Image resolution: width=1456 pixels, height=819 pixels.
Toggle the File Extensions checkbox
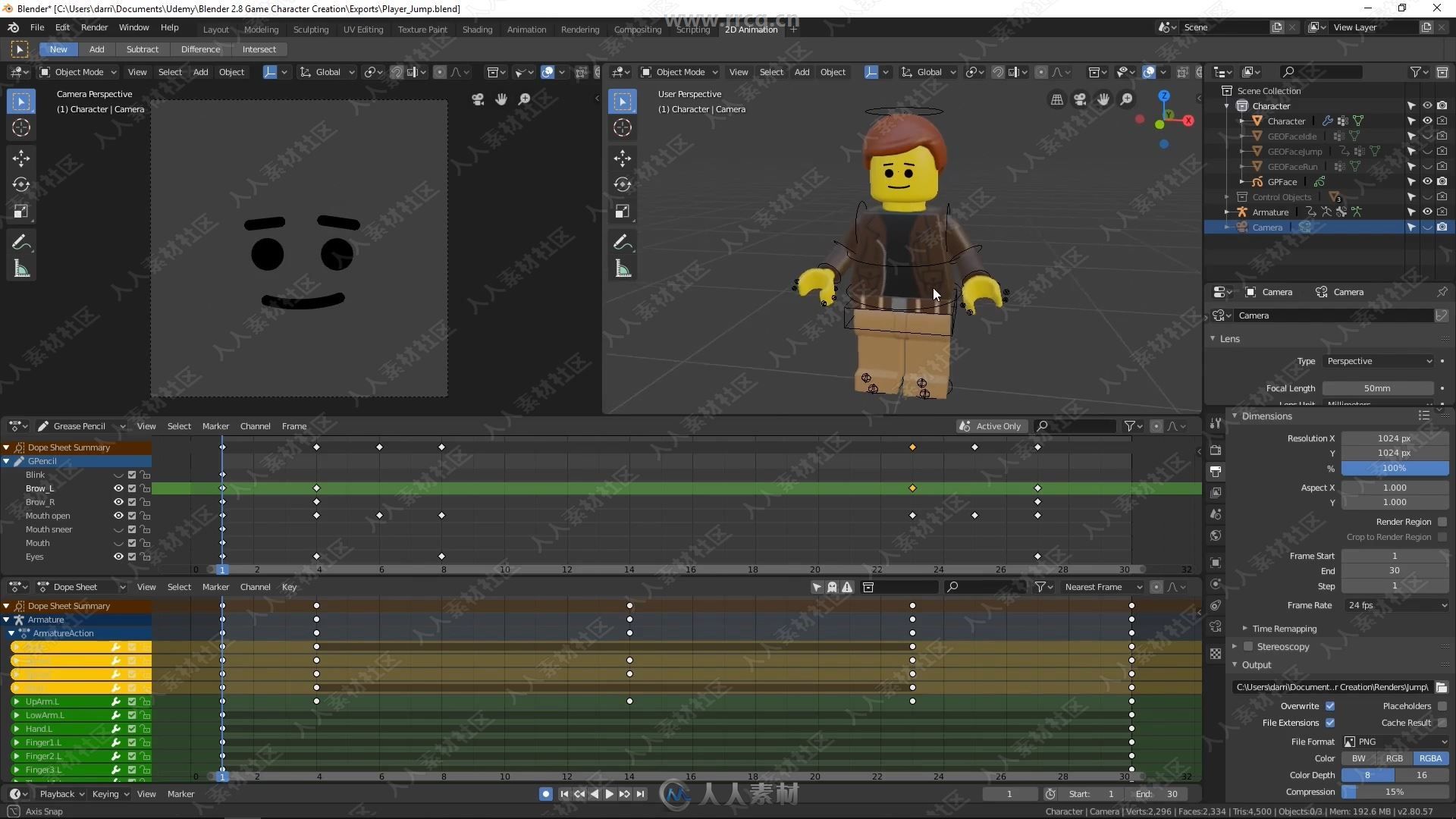tap(1330, 723)
